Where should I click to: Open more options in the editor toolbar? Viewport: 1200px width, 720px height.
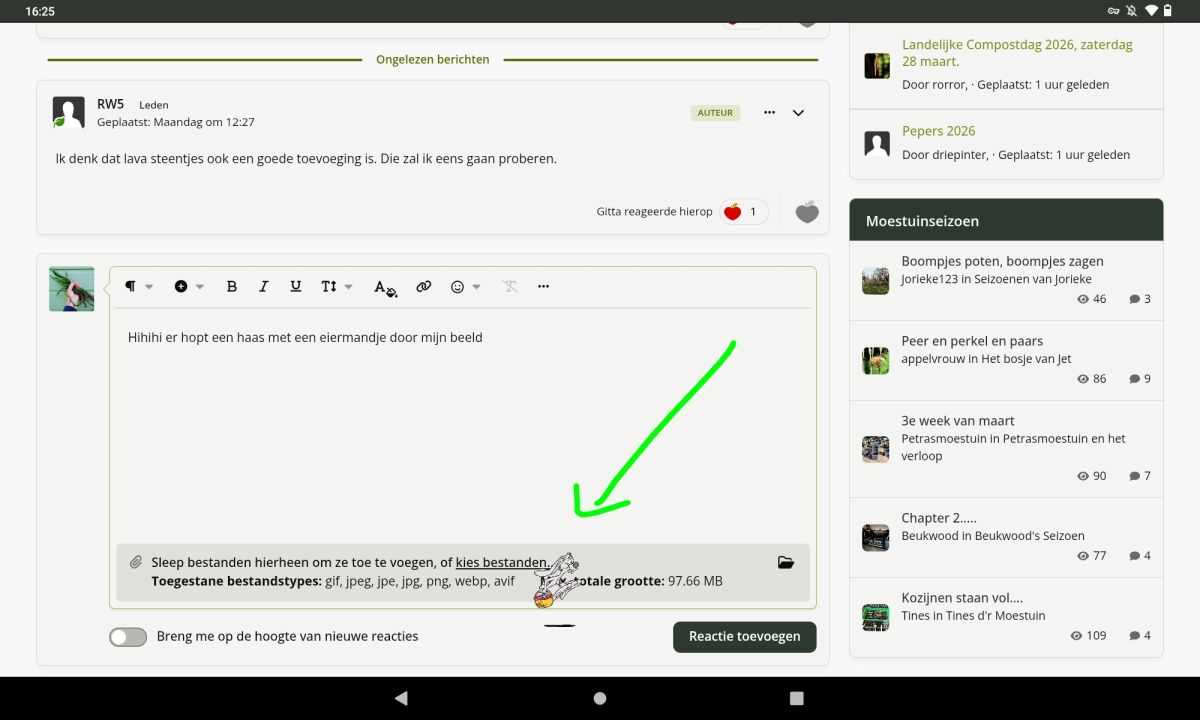[x=543, y=287]
